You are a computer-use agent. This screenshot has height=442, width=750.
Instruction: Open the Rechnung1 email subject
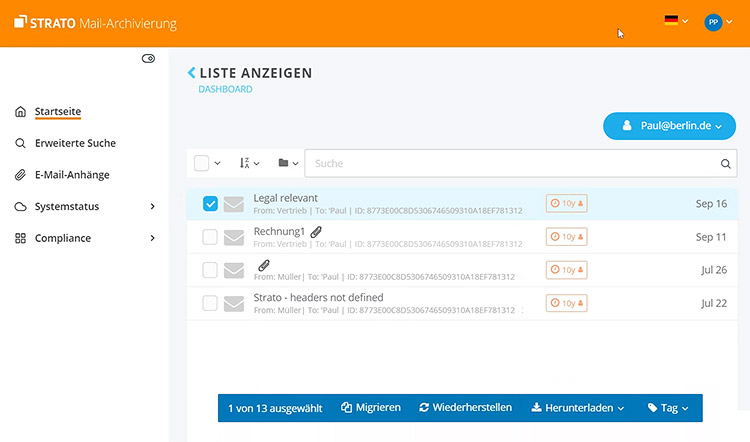click(279, 232)
